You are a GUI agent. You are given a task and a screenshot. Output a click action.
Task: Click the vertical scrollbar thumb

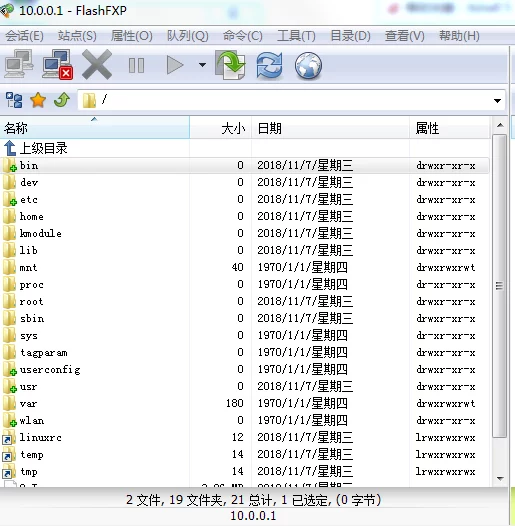tap(500, 286)
